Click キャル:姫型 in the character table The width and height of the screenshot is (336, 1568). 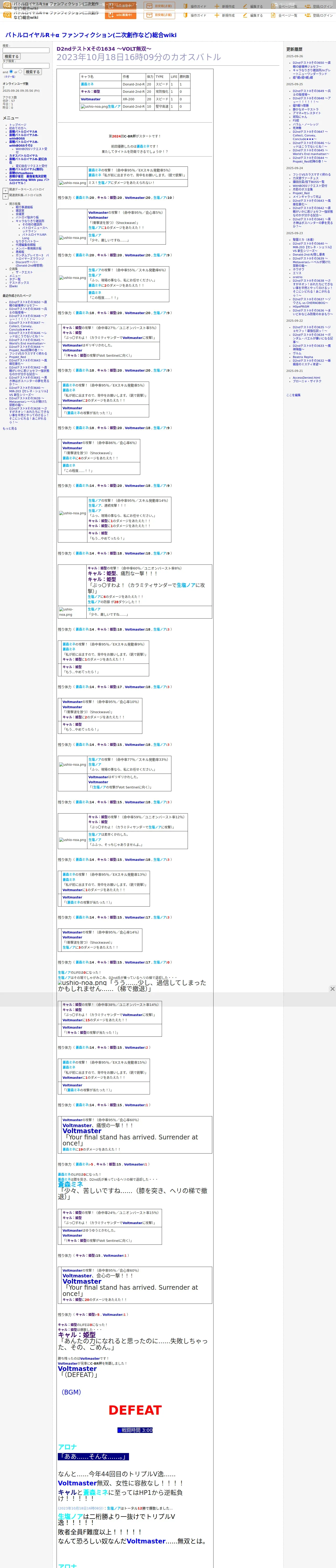(90, 92)
